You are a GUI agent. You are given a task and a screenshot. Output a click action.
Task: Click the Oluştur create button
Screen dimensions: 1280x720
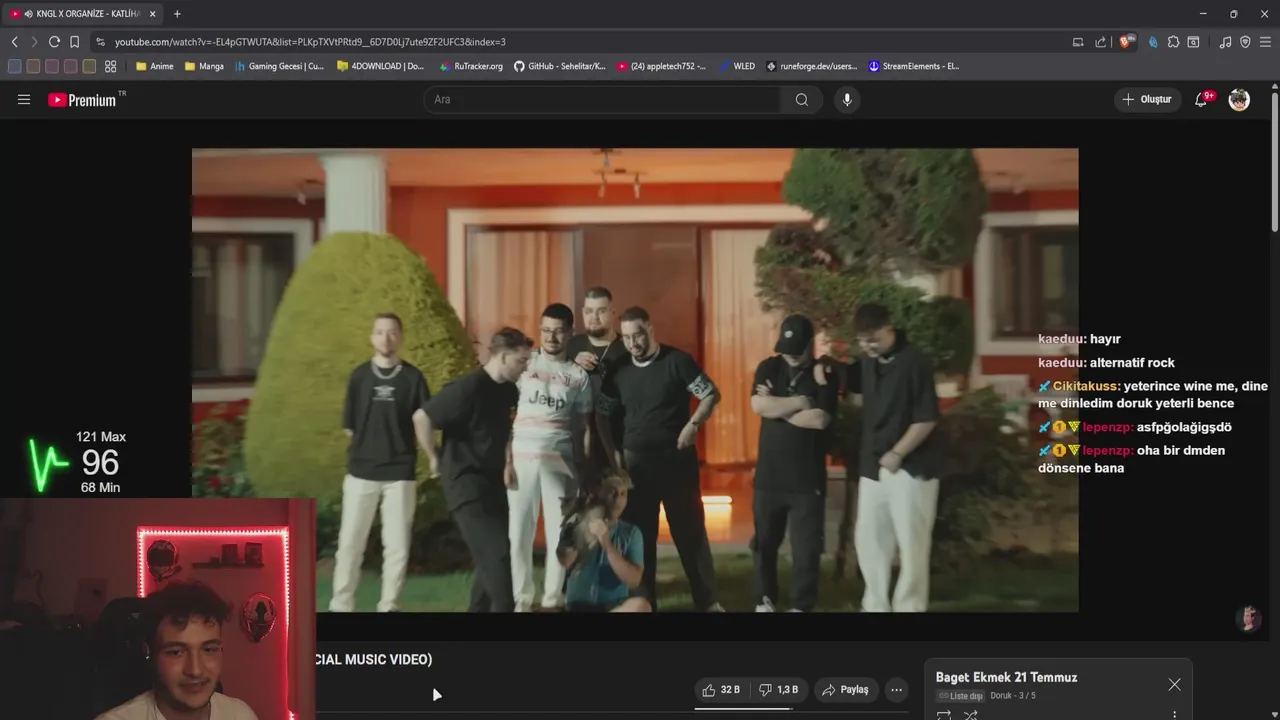1148,99
